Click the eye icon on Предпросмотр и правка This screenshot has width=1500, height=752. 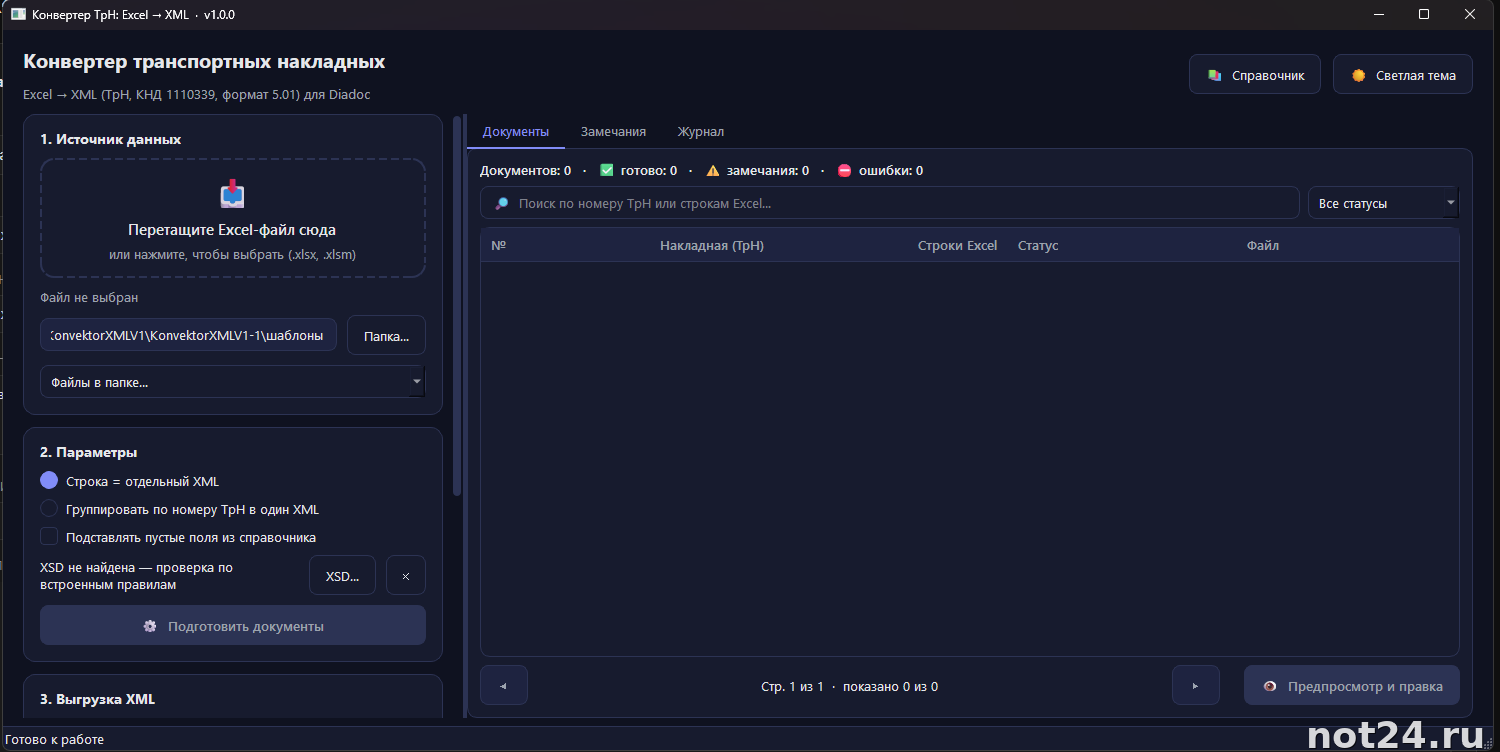coord(1270,686)
